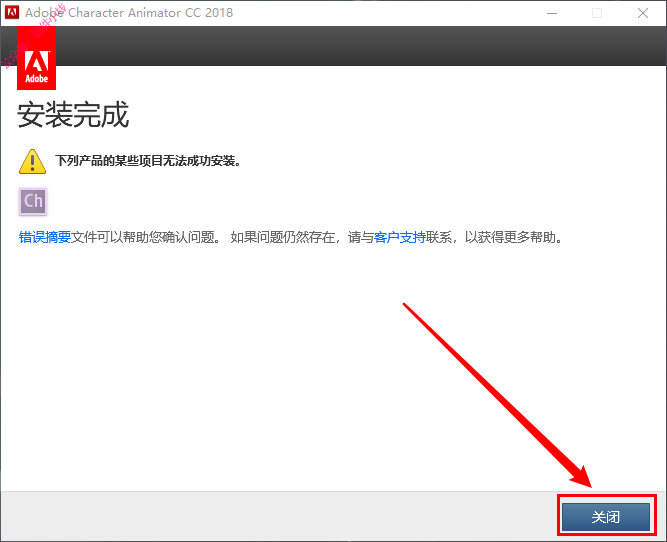Minimize the installer window

click(x=552, y=13)
